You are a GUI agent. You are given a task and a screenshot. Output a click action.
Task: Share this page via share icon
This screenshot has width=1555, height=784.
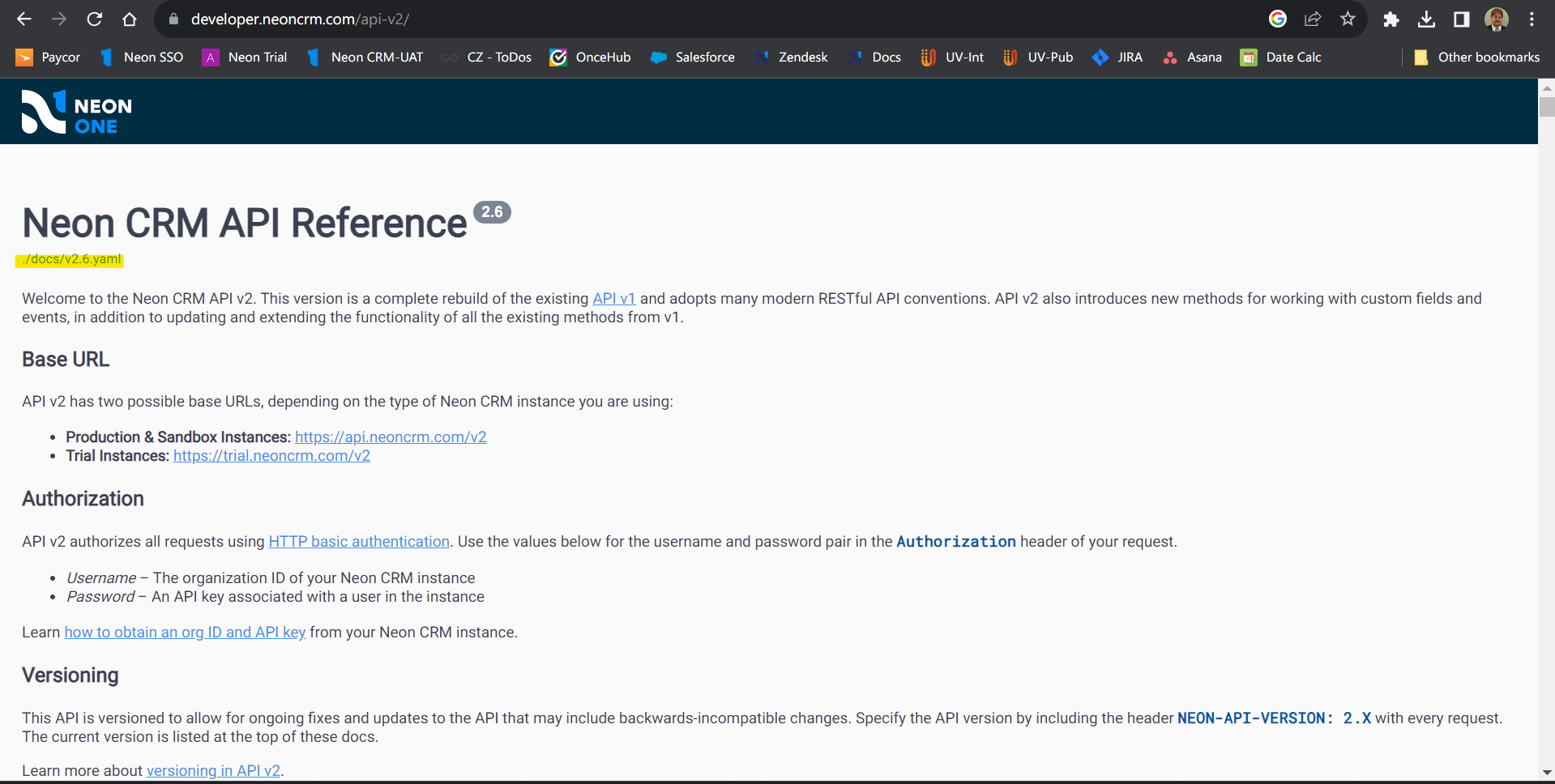pyautogui.click(x=1313, y=19)
